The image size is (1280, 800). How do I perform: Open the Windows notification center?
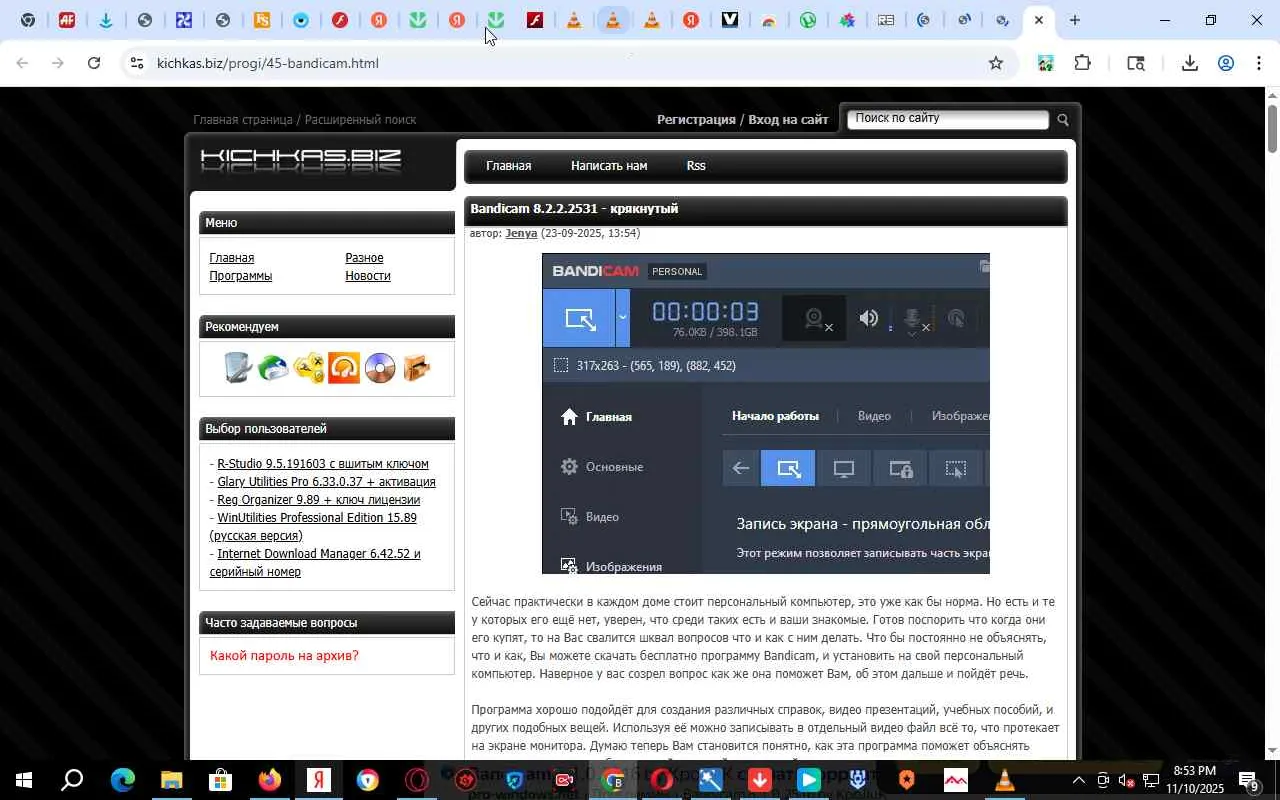click(1249, 780)
